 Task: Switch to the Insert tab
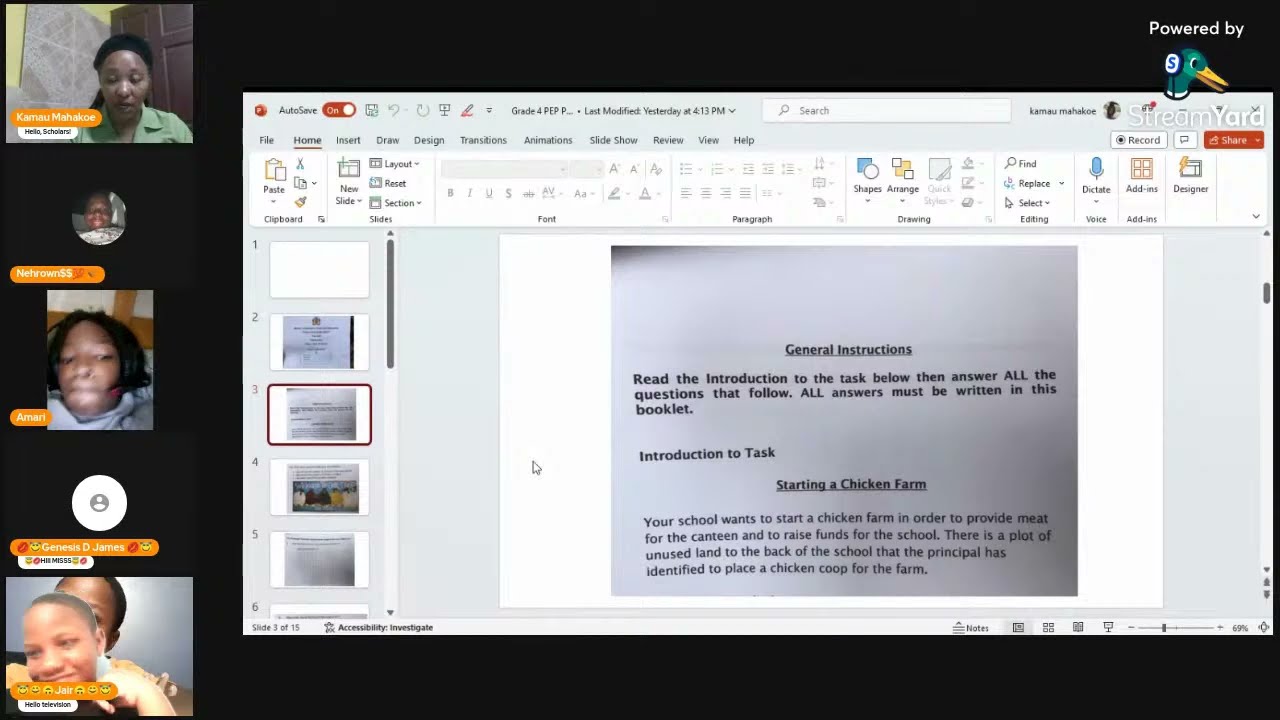pyautogui.click(x=348, y=140)
